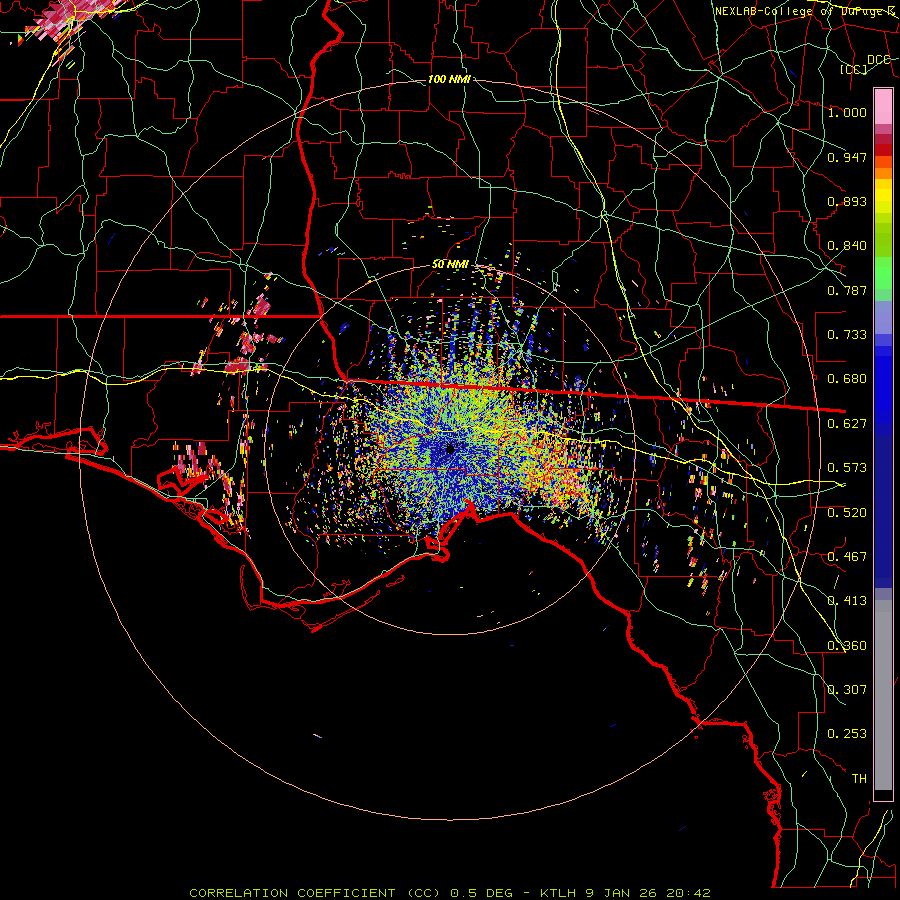Click the DCC label above the color scale
This screenshot has width=900, height=900.
point(879,60)
